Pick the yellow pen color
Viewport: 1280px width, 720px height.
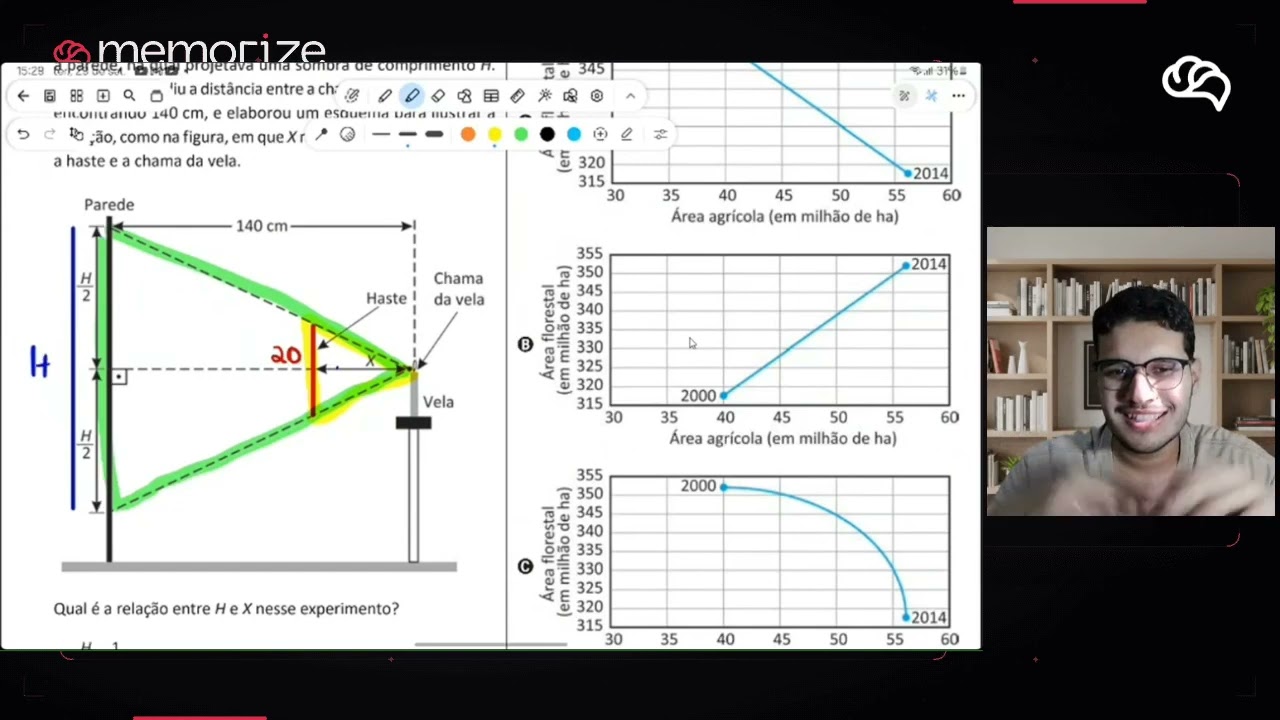(494, 134)
